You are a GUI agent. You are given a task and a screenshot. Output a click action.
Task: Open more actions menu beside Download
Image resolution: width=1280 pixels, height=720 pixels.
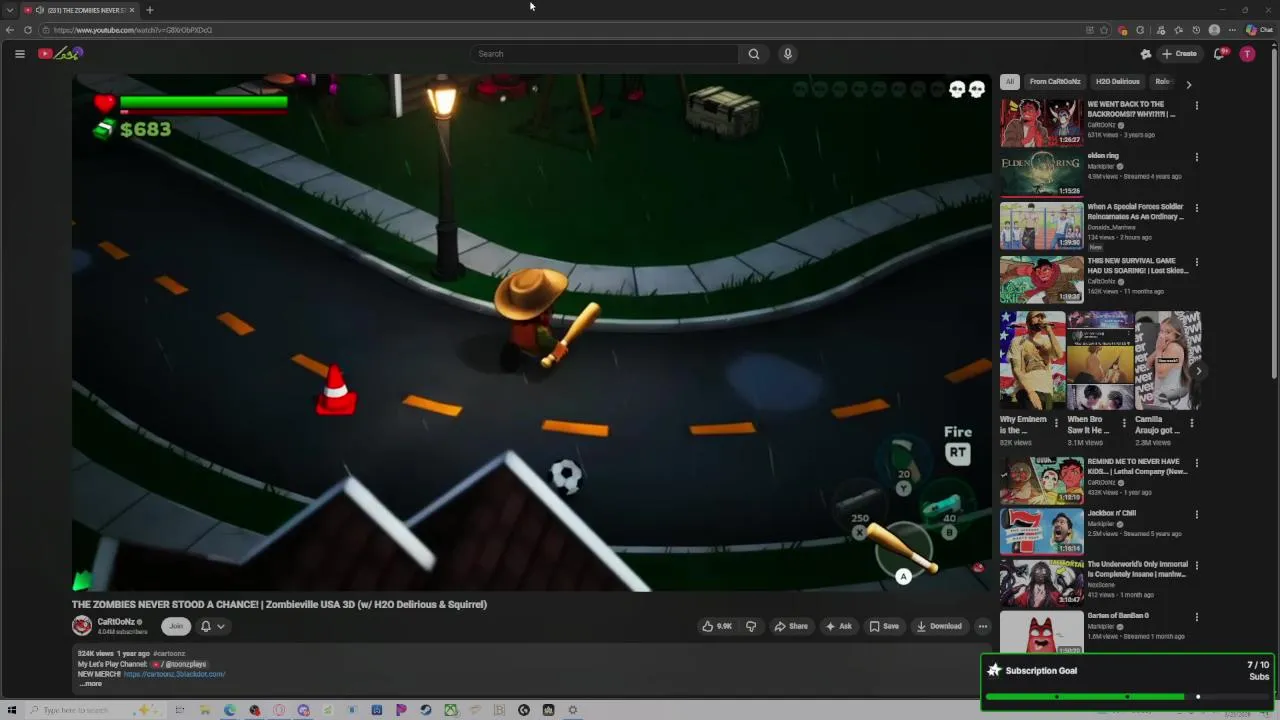983,626
